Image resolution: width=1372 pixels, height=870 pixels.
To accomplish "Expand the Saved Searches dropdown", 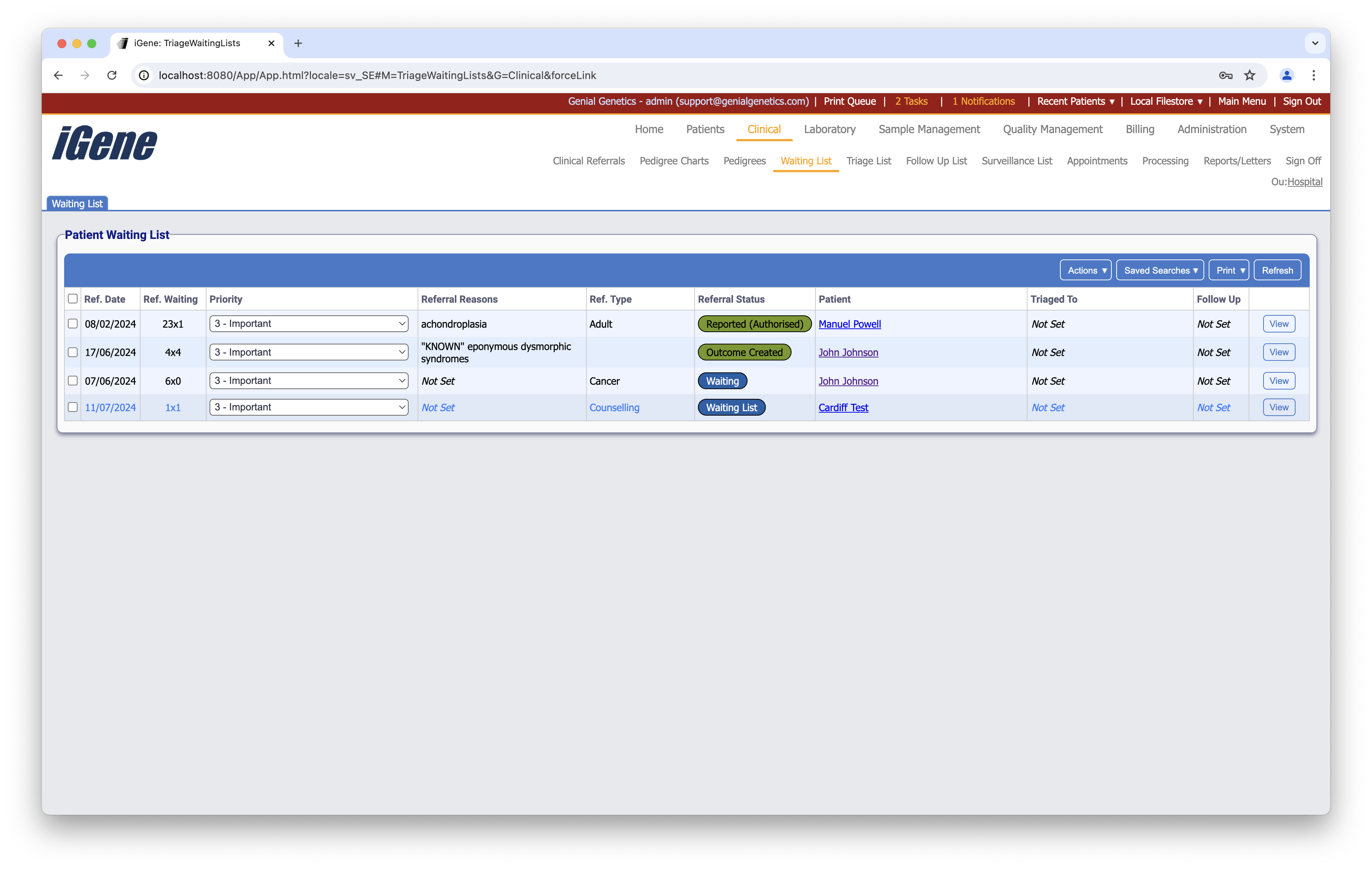I will 1159,270.
